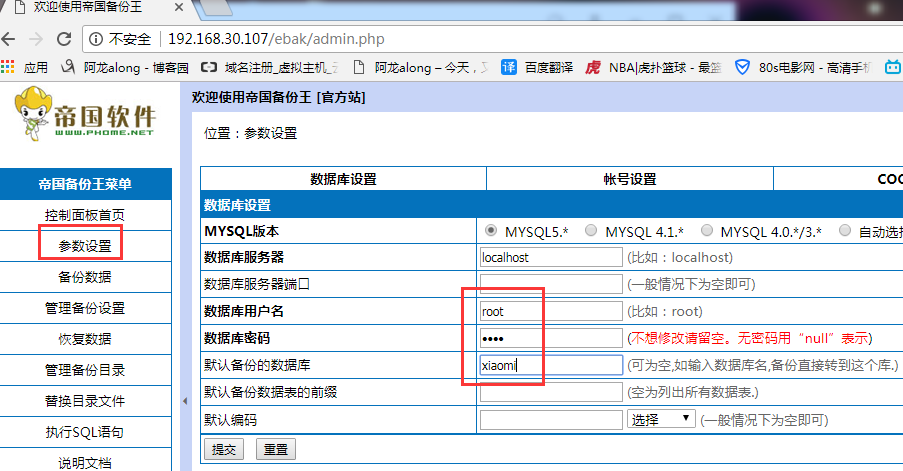
Task: Collapse the left sidebar with the splitter arrow
Action: point(184,401)
